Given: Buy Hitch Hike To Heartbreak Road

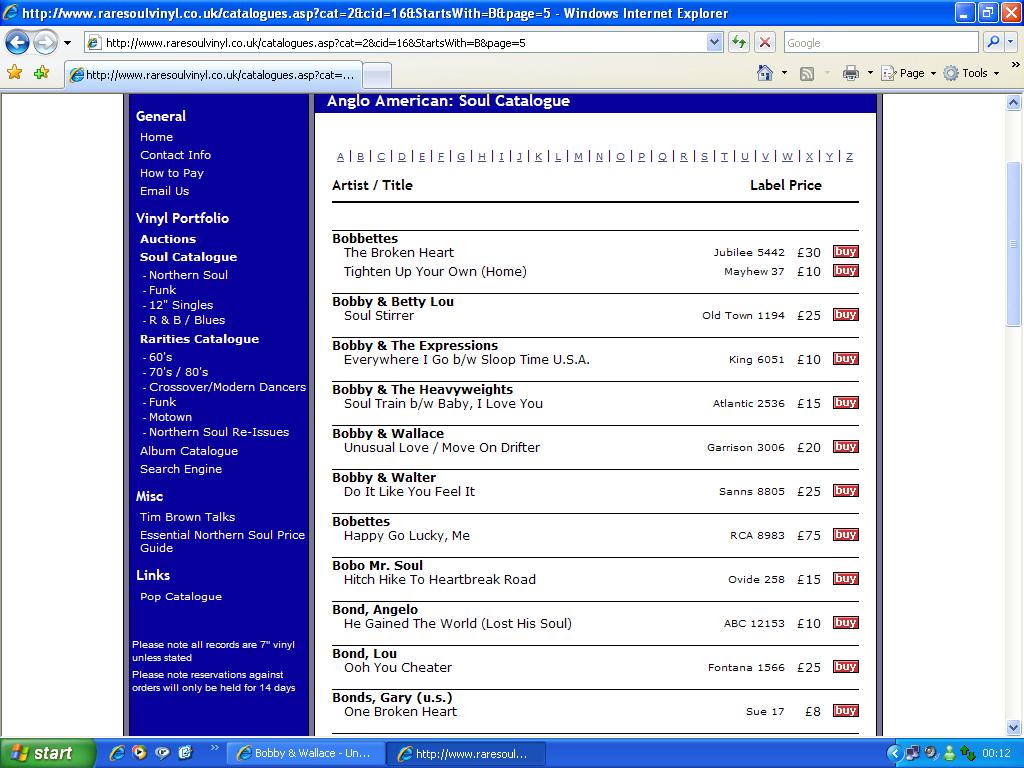Looking at the screenshot, I should pos(845,579).
